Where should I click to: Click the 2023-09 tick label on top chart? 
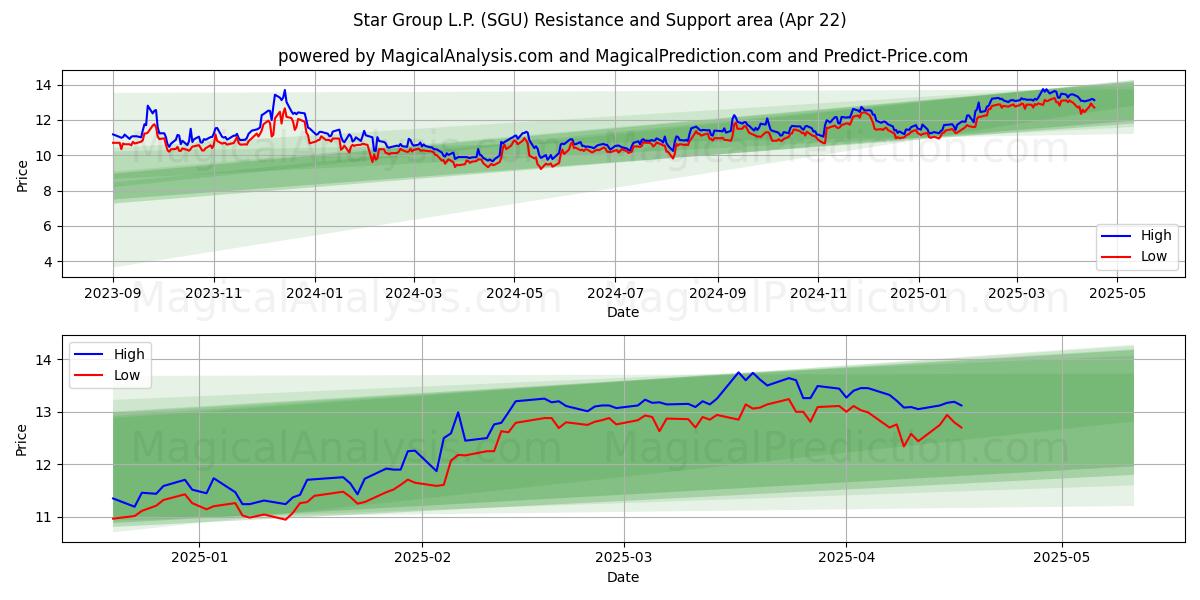113,294
